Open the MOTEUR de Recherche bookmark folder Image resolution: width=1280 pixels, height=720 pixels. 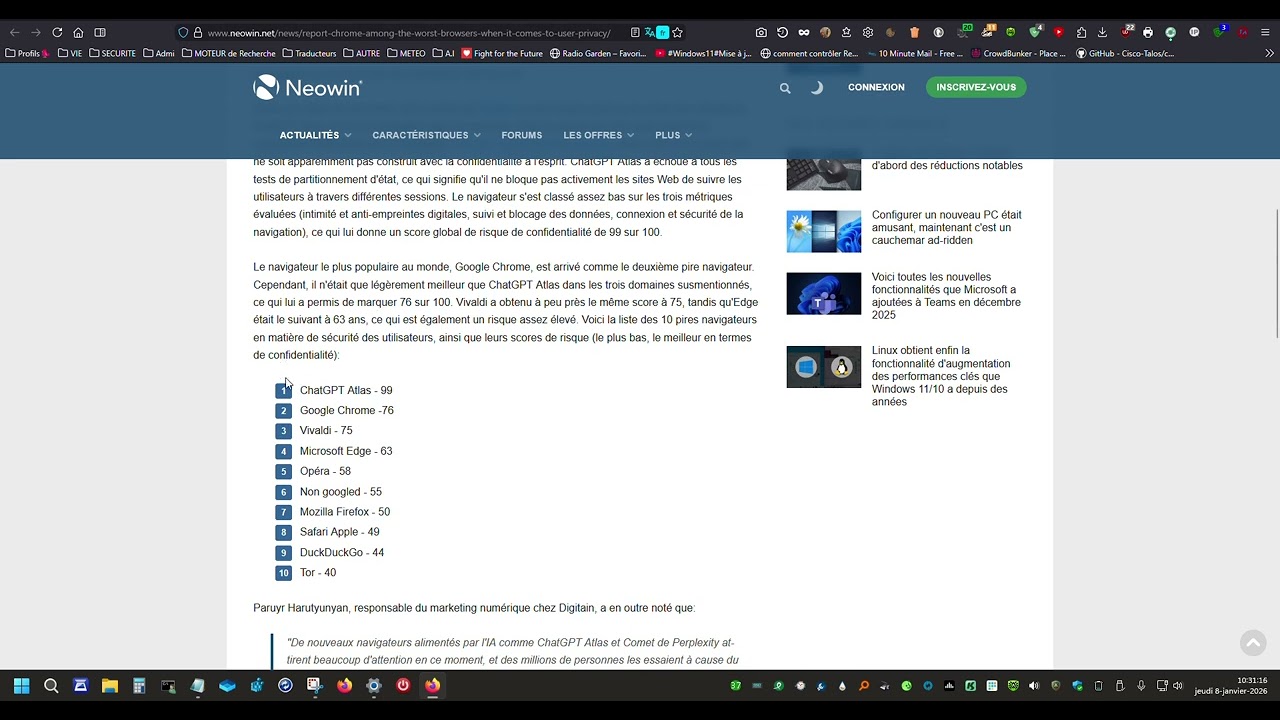[x=228, y=53]
